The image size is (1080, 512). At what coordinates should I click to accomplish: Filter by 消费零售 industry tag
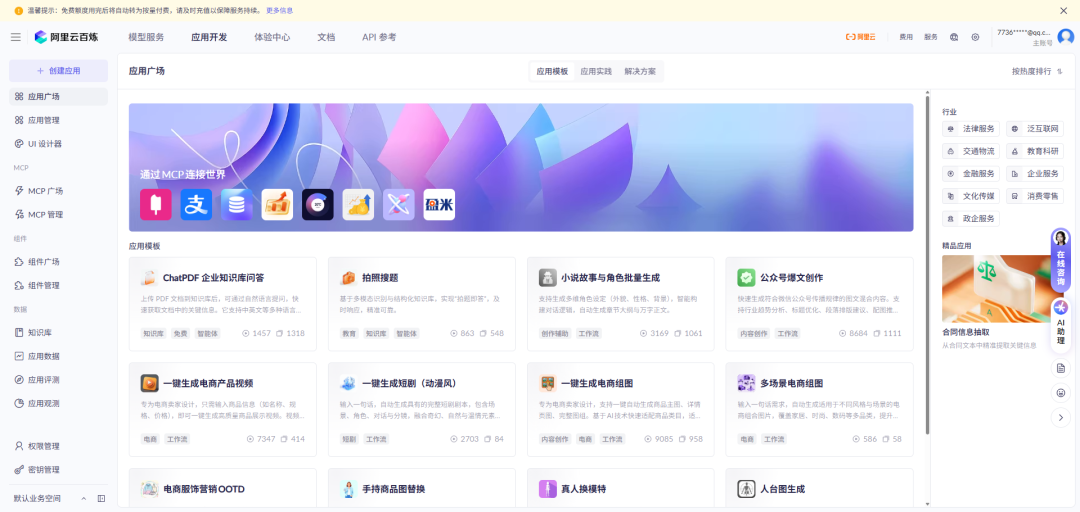point(1035,196)
